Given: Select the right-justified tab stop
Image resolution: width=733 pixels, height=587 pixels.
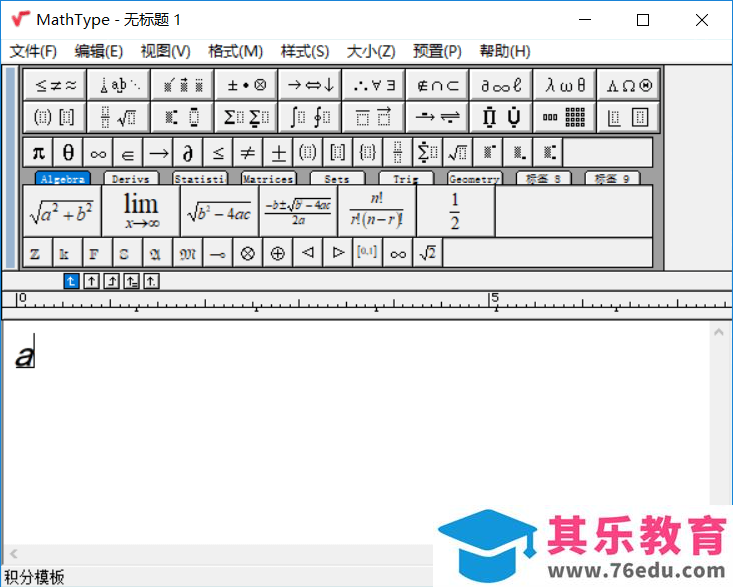Looking at the screenshot, I should pyautogui.click(x=112, y=281).
